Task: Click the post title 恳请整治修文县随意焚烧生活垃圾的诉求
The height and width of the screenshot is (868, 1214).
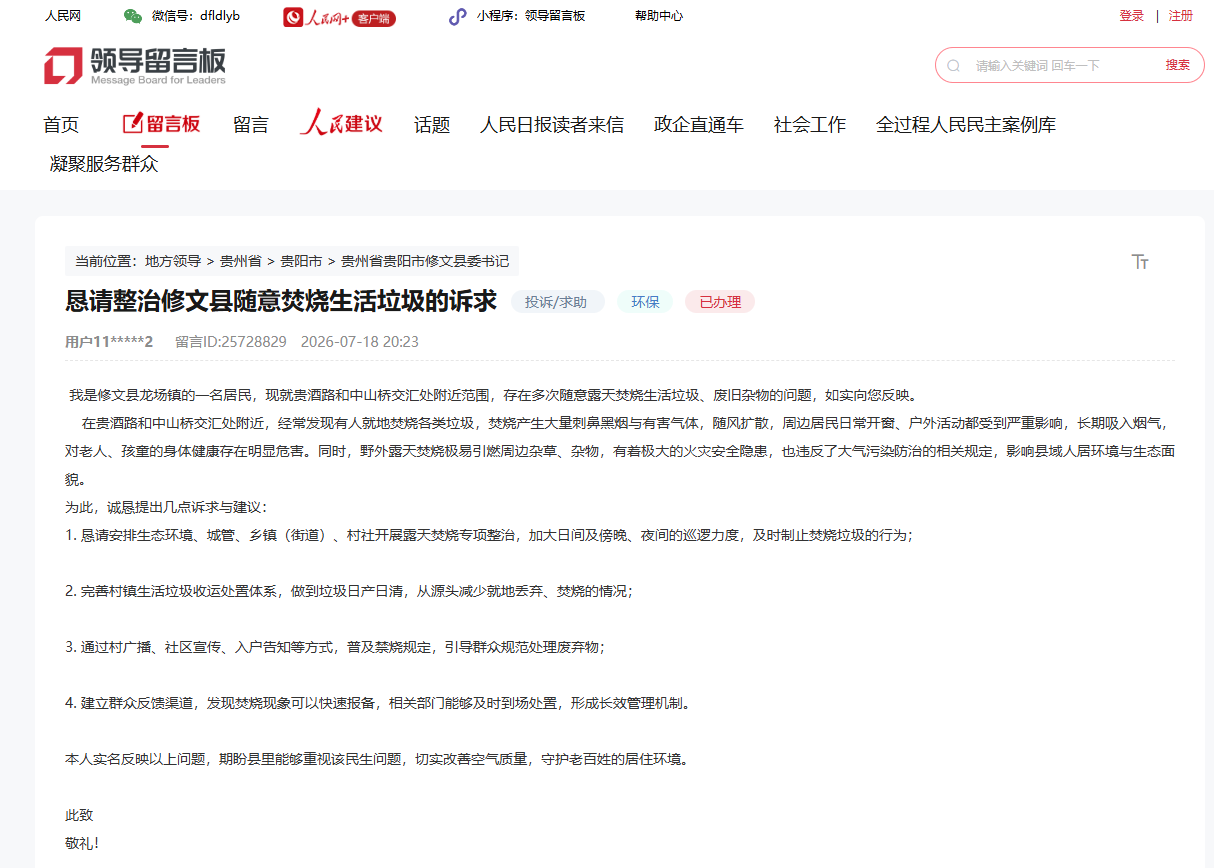Action: (x=281, y=301)
